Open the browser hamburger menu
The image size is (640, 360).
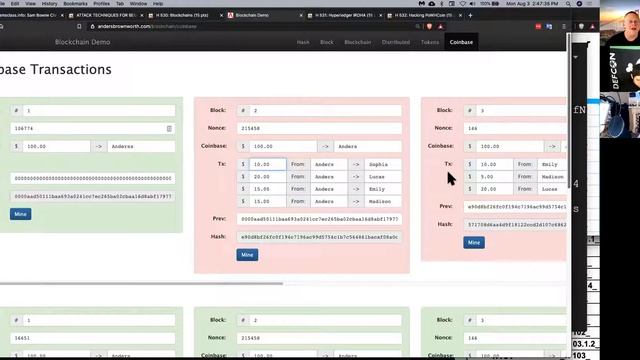pos(564,27)
